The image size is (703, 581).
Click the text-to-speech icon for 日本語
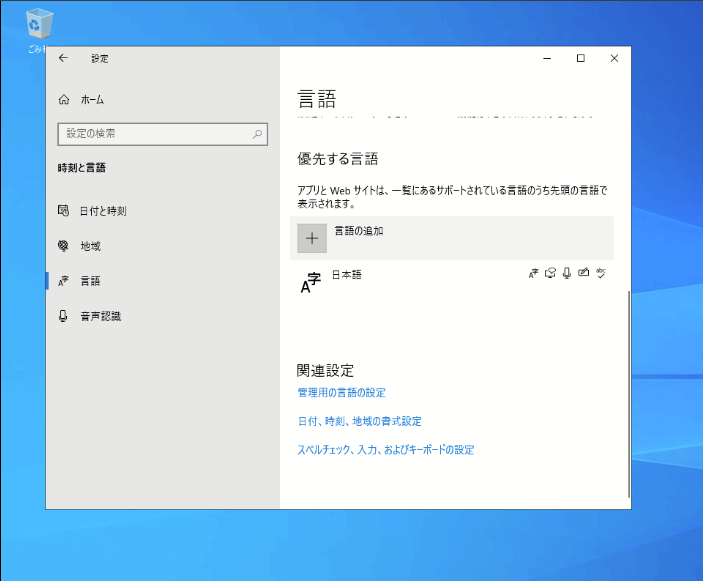[x=550, y=273]
